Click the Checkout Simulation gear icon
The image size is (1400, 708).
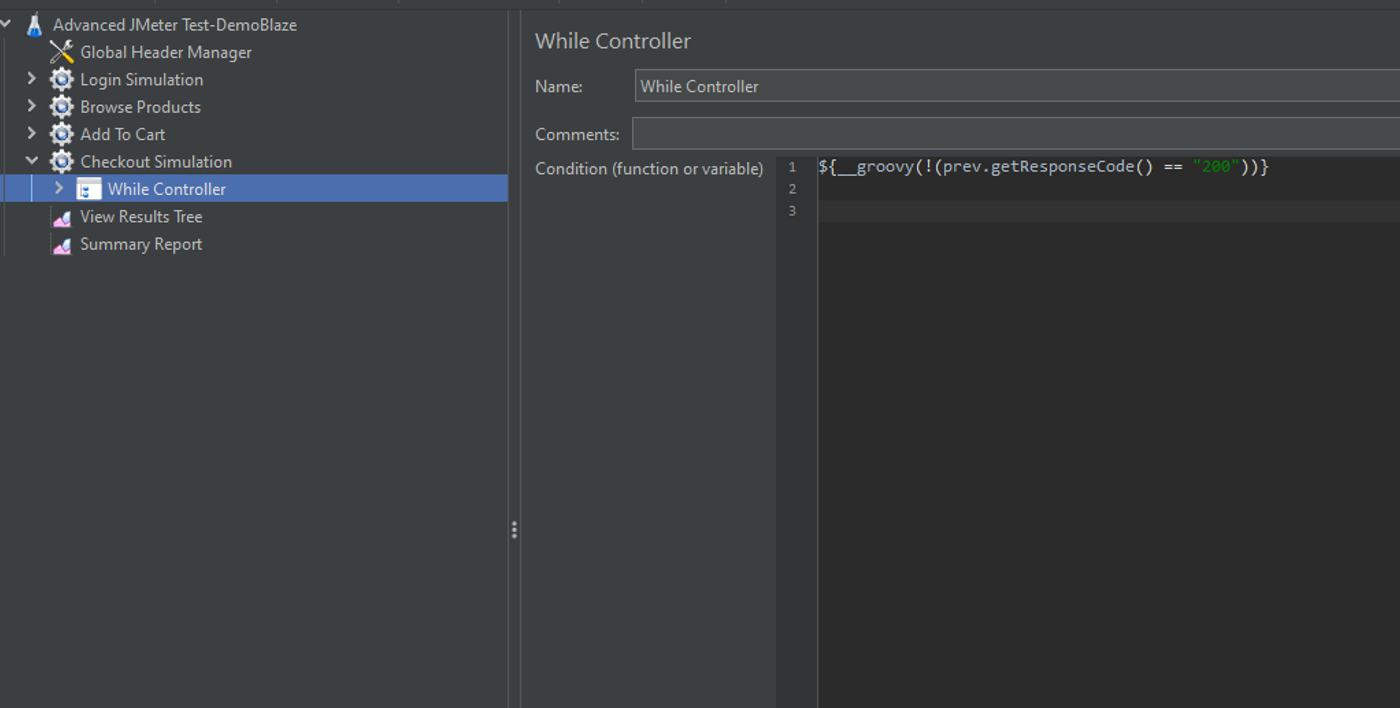click(x=62, y=161)
